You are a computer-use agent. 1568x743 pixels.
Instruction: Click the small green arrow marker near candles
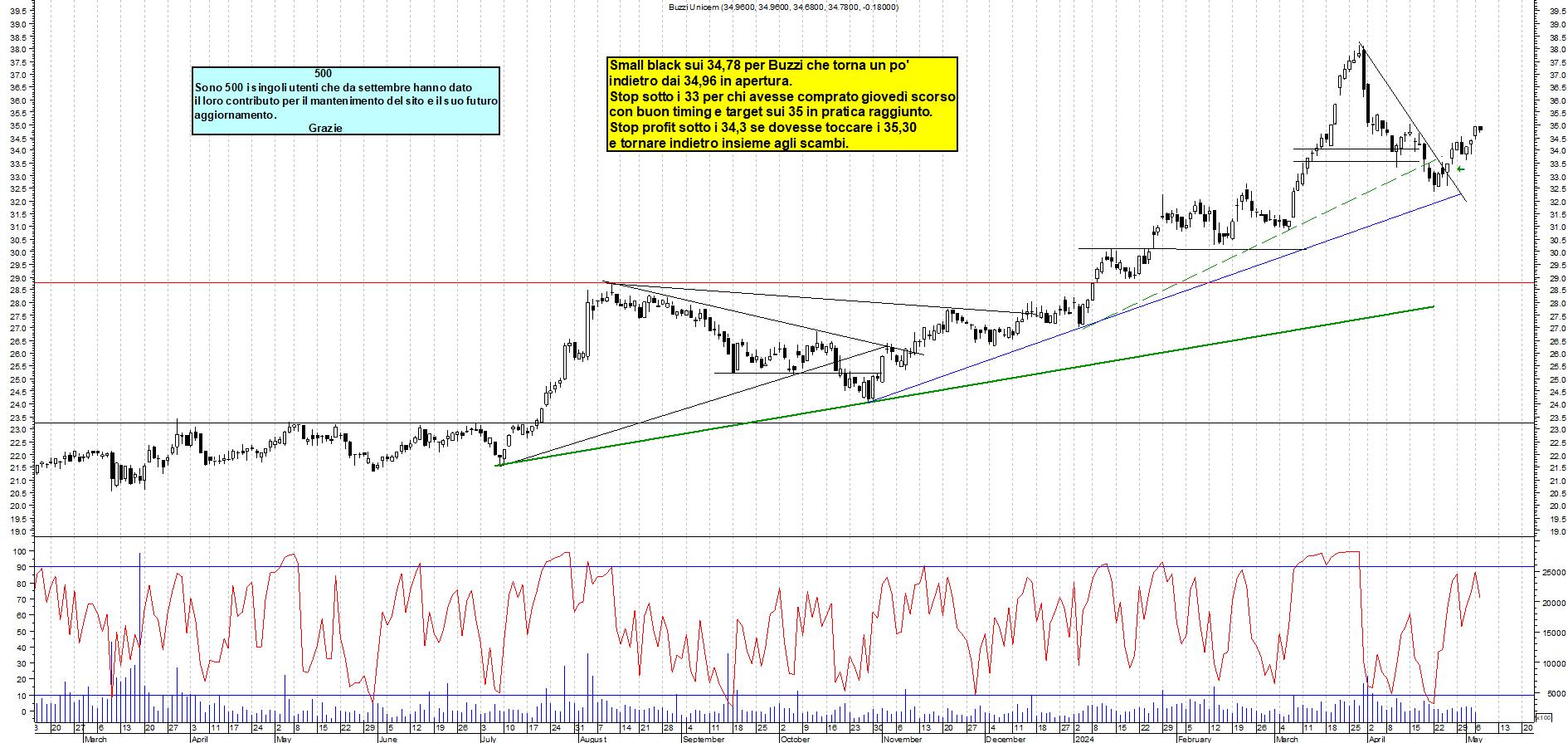pyautogui.click(x=1461, y=169)
